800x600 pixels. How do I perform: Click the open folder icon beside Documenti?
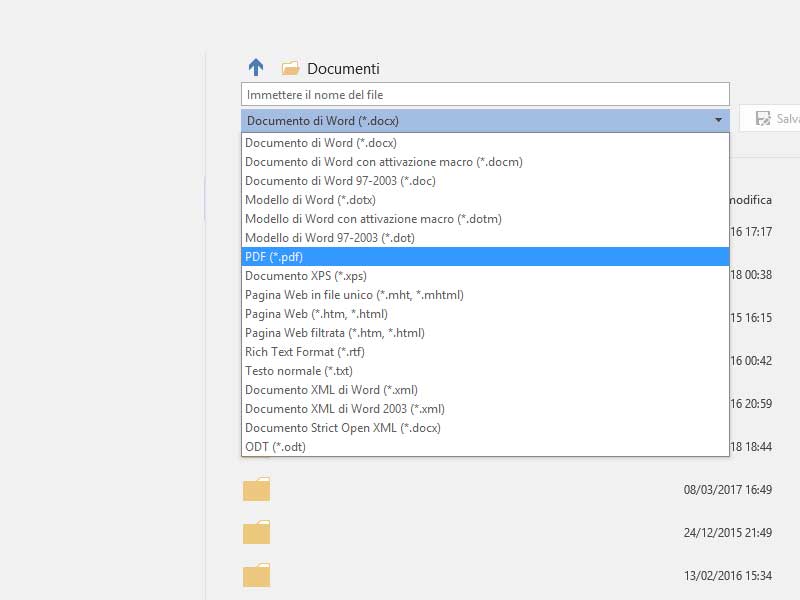tap(290, 68)
